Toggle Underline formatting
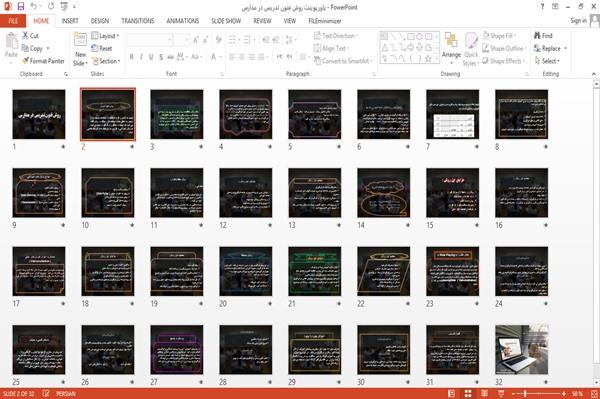Screen dimensions: 600x399 pos(151,57)
